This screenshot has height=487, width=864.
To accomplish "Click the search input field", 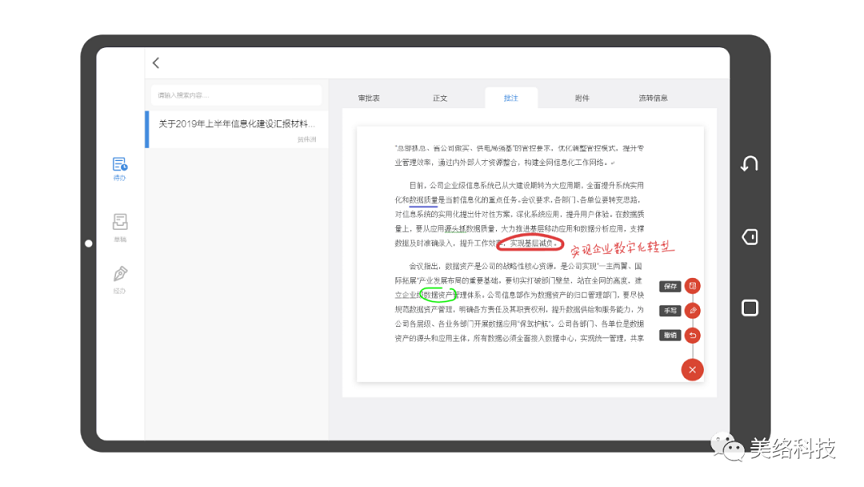I will tap(236, 95).
